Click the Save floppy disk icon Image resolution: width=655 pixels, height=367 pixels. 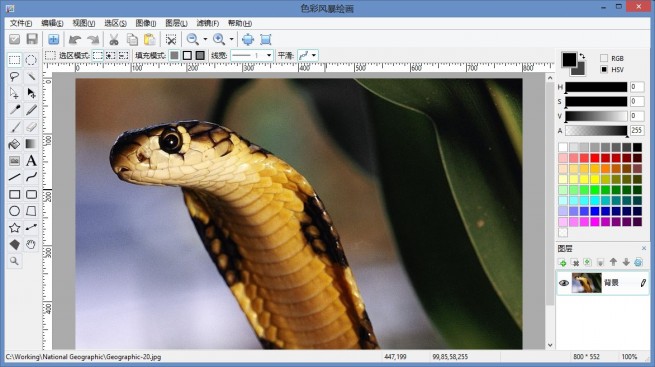click(32, 39)
